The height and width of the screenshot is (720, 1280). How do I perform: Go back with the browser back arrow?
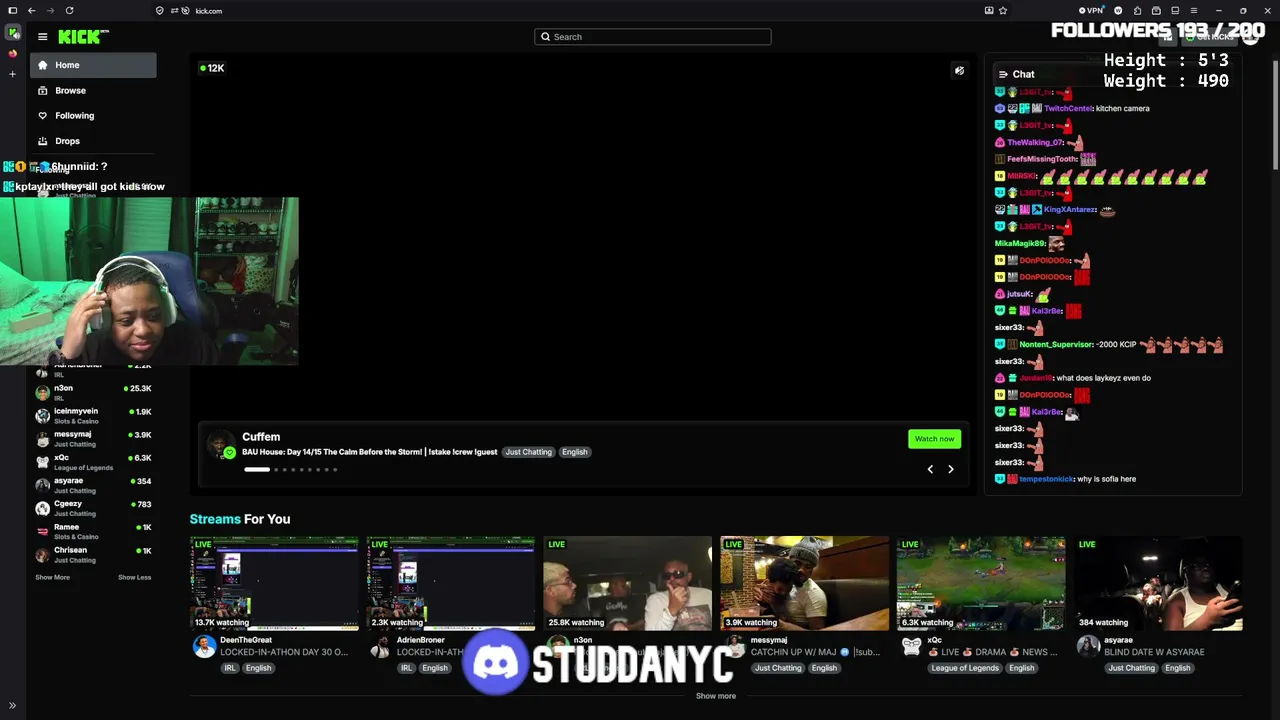click(x=31, y=10)
